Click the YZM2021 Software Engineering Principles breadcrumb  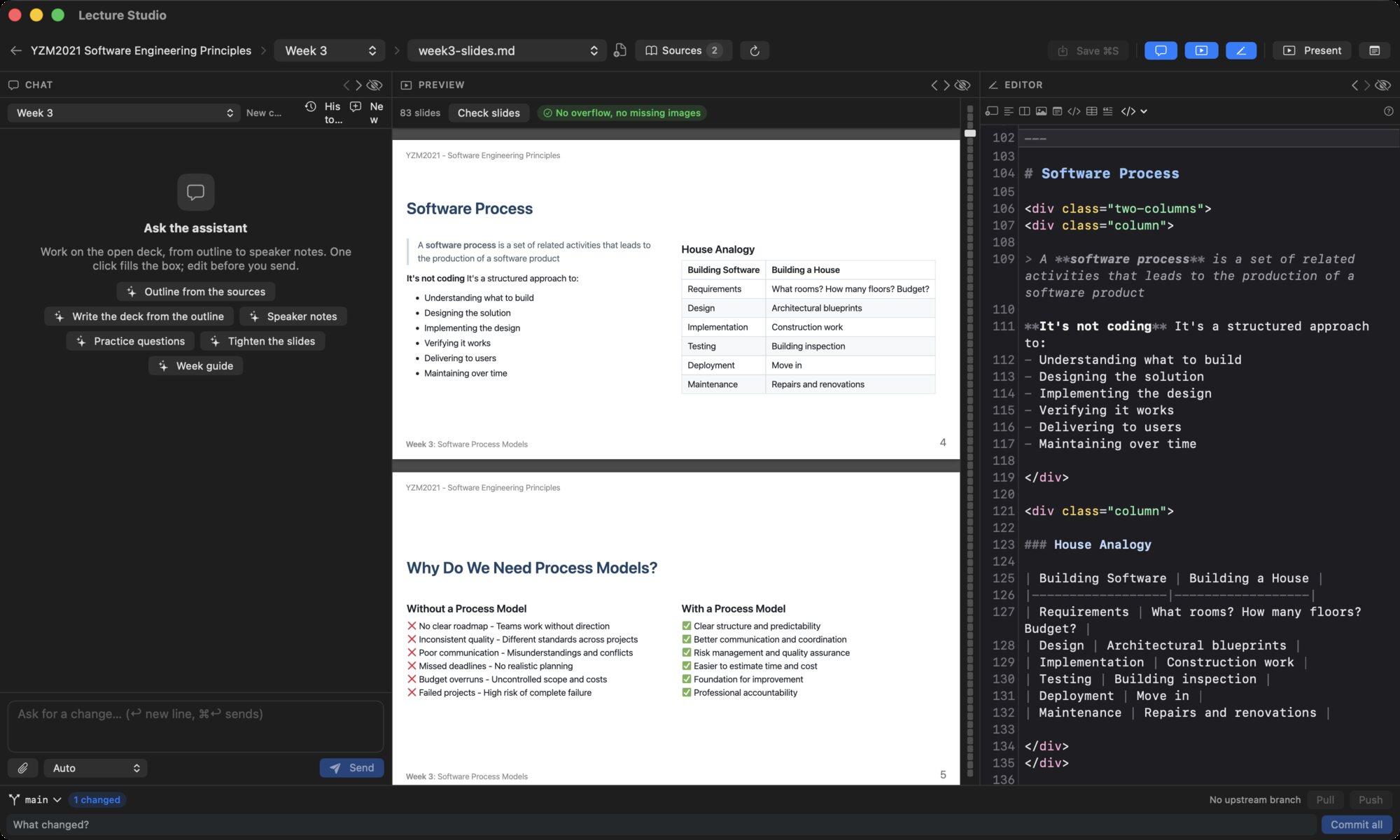[141, 50]
